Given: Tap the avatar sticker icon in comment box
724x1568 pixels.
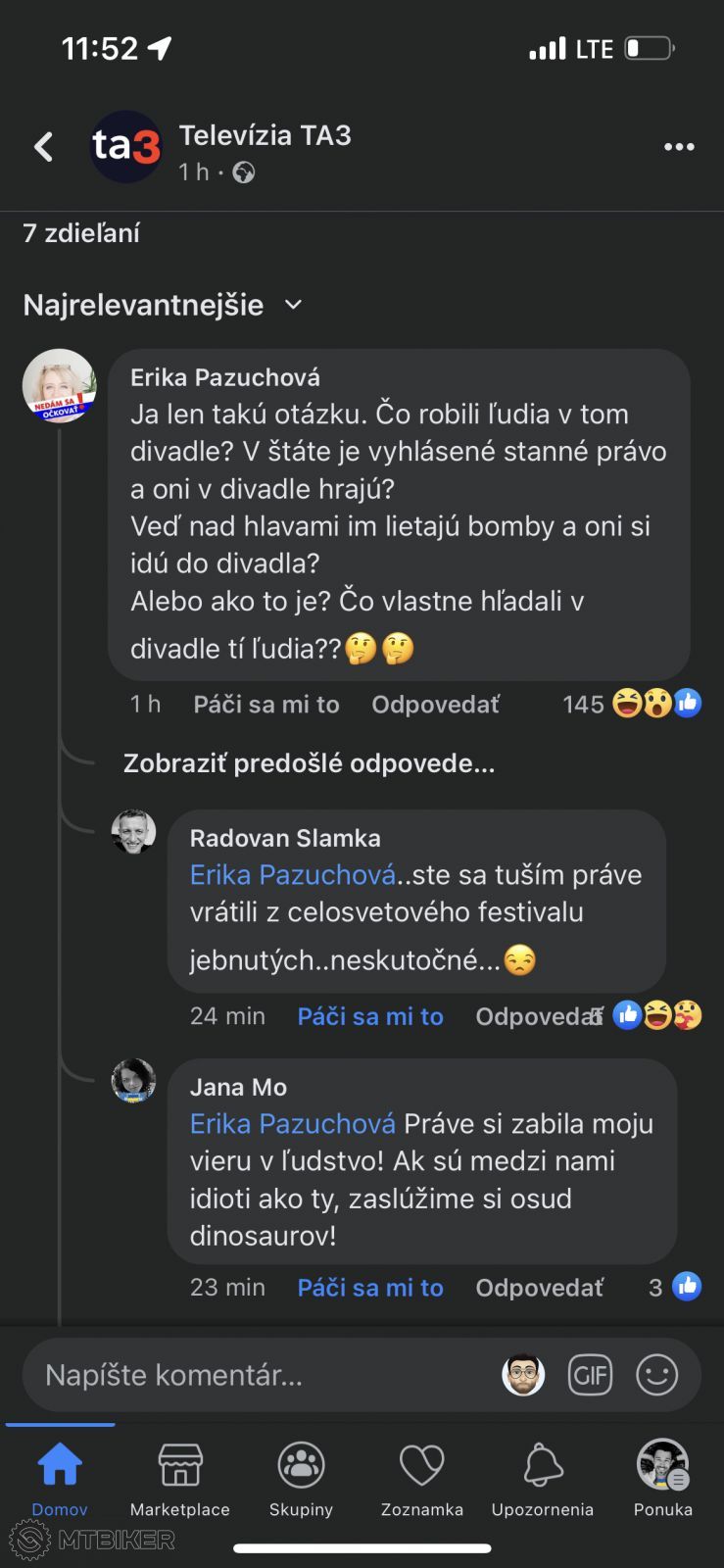Looking at the screenshot, I should click(523, 1375).
